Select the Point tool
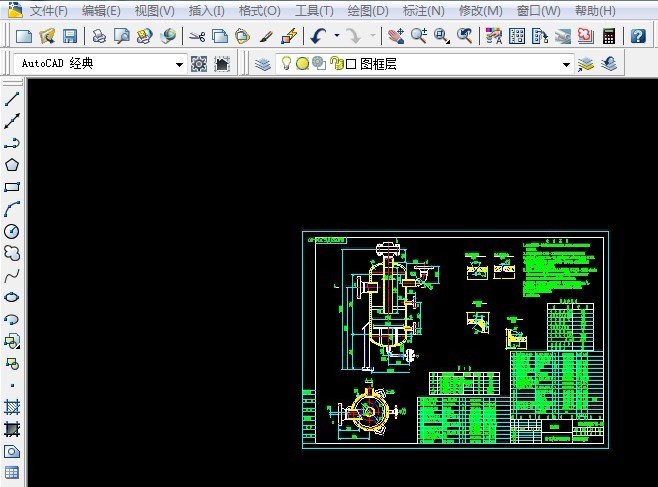The width and height of the screenshot is (658, 487). coord(12,385)
